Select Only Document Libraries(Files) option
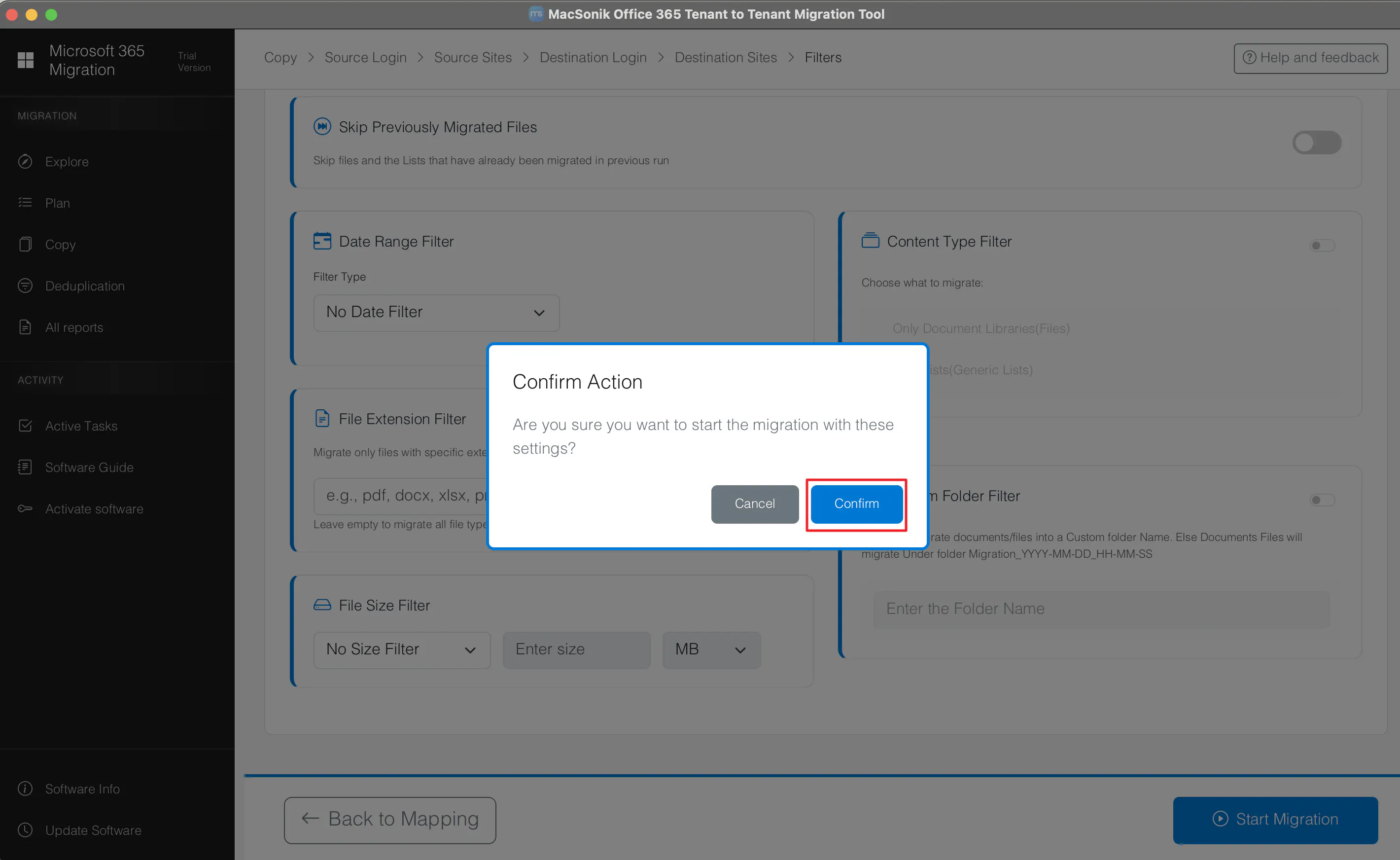 pyautogui.click(x=981, y=329)
